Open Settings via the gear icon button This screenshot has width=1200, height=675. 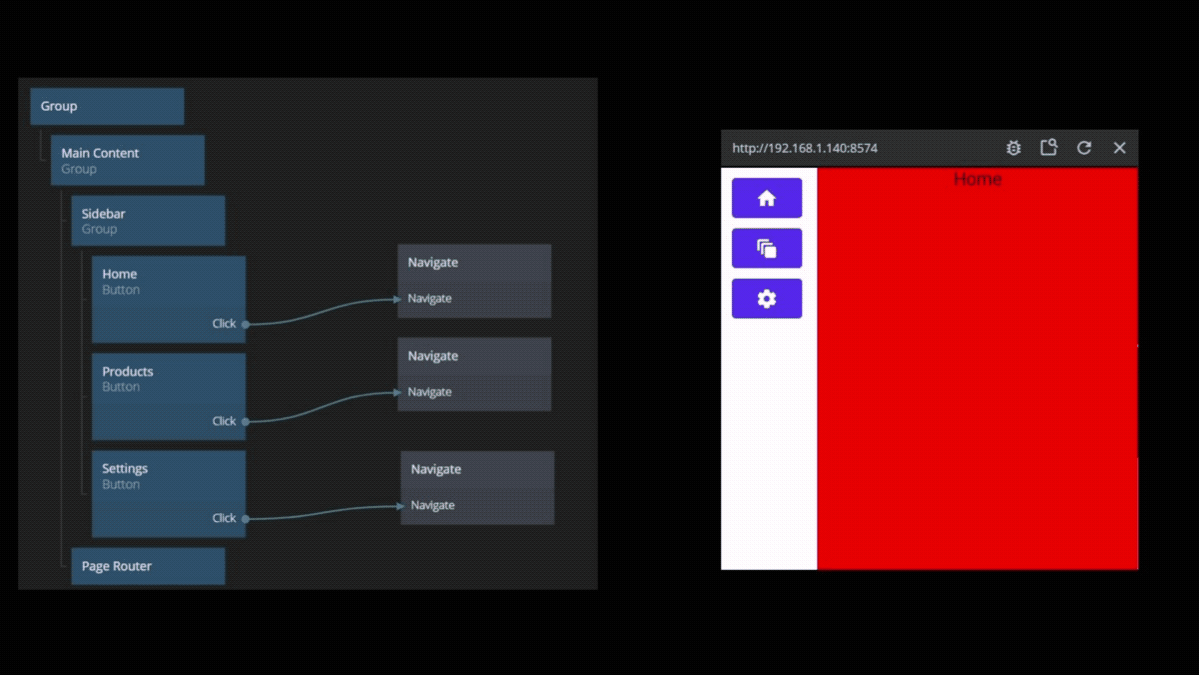coord(766,299)
